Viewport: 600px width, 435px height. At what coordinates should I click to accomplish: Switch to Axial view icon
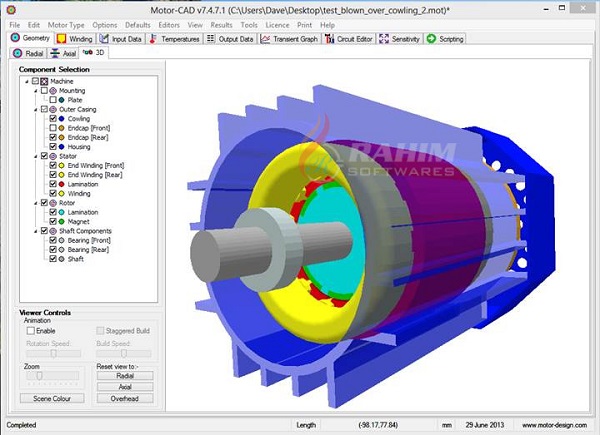(55, 53)
